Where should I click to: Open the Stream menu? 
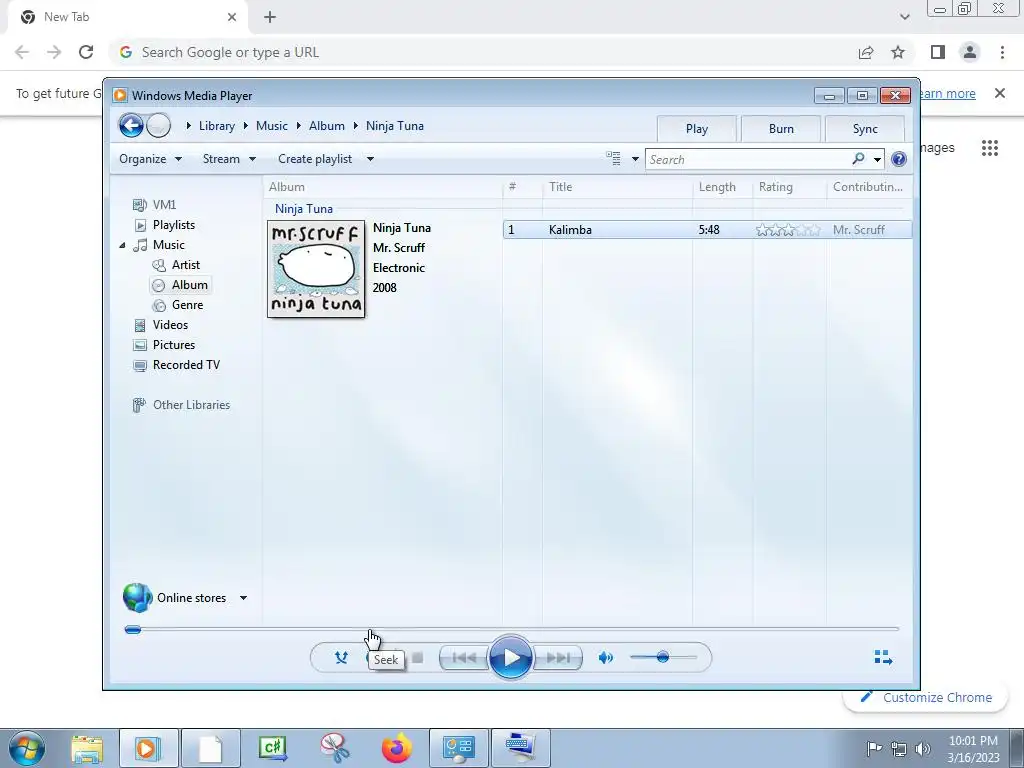click(229, 159)
